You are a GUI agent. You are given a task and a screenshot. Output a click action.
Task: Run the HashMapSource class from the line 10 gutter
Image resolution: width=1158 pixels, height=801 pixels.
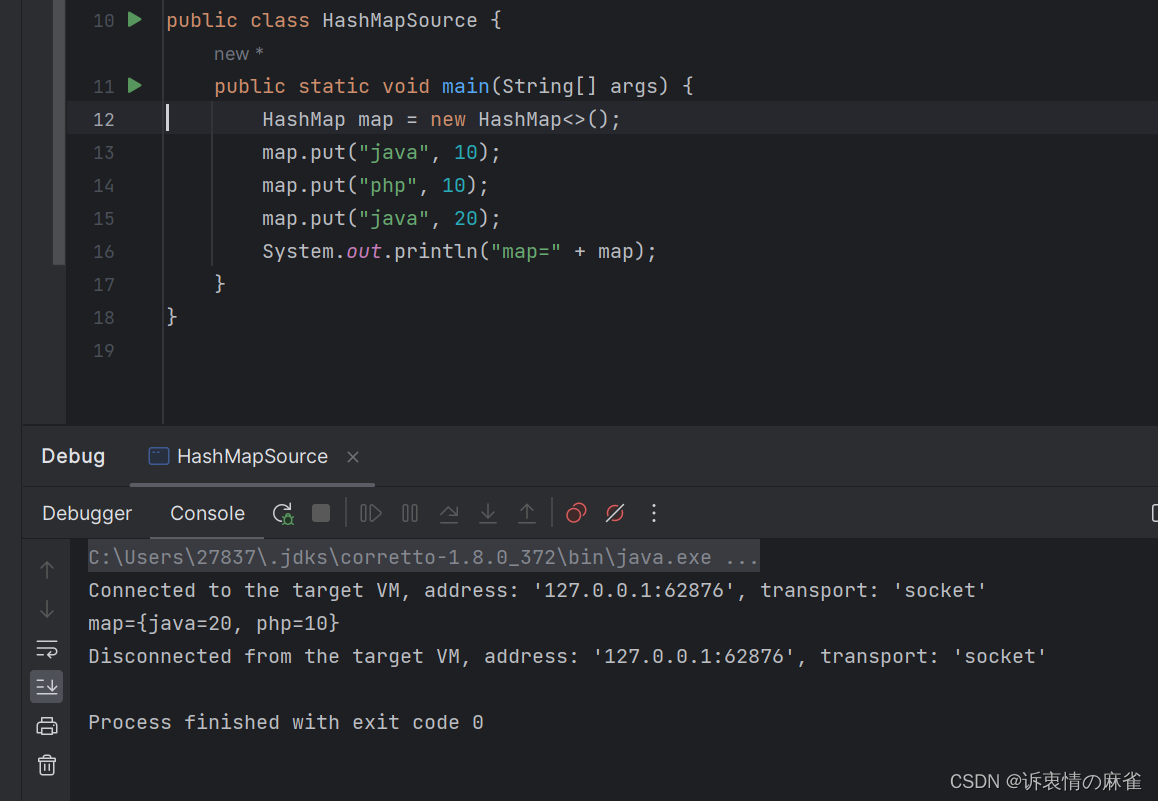pyautogui.click(x=134, y=20)
